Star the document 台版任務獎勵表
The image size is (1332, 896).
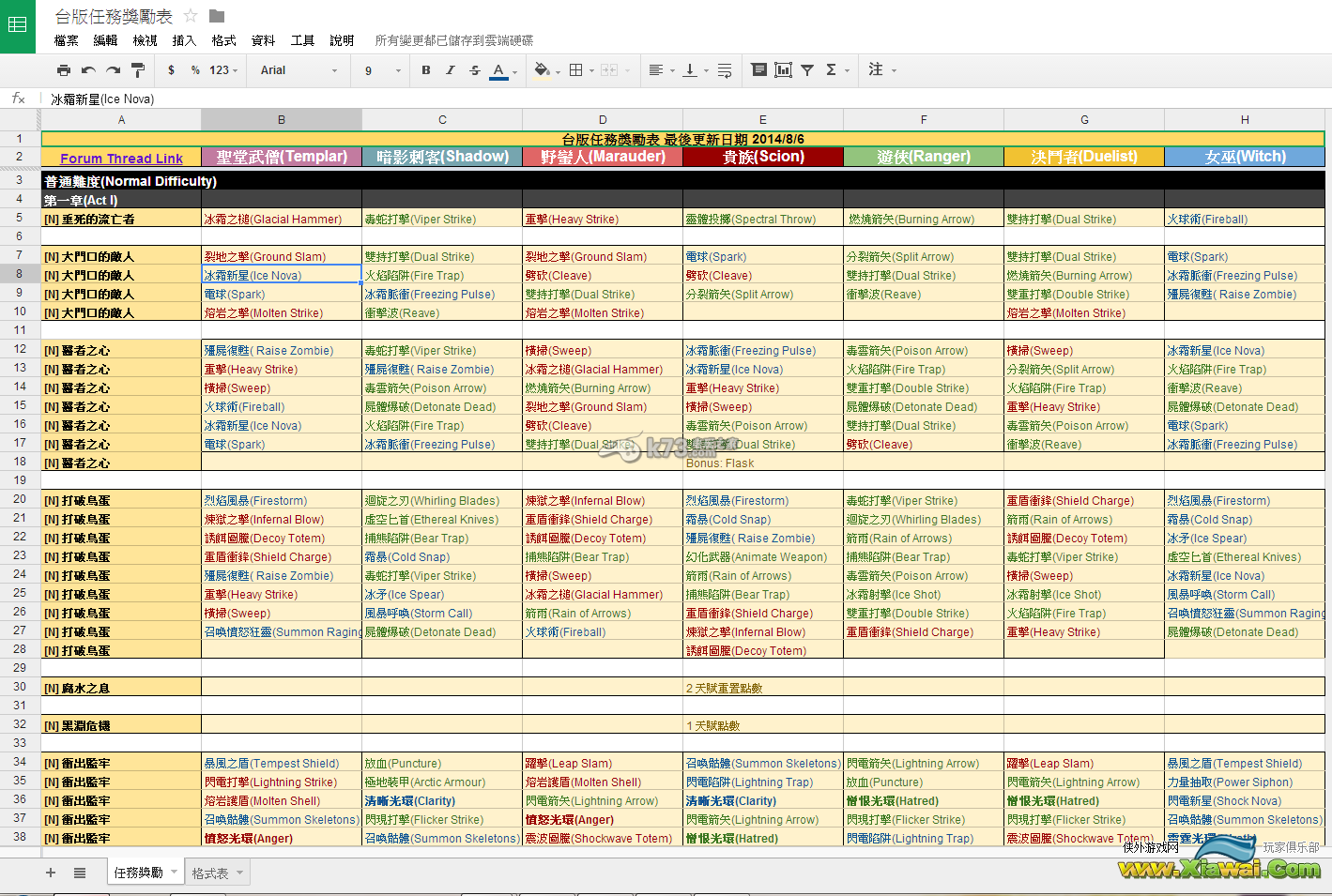191,16
